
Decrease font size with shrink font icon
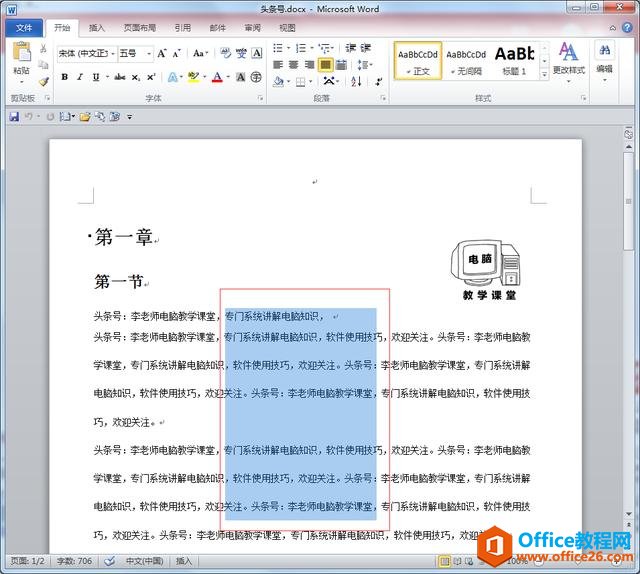click(x=176, y=53)
